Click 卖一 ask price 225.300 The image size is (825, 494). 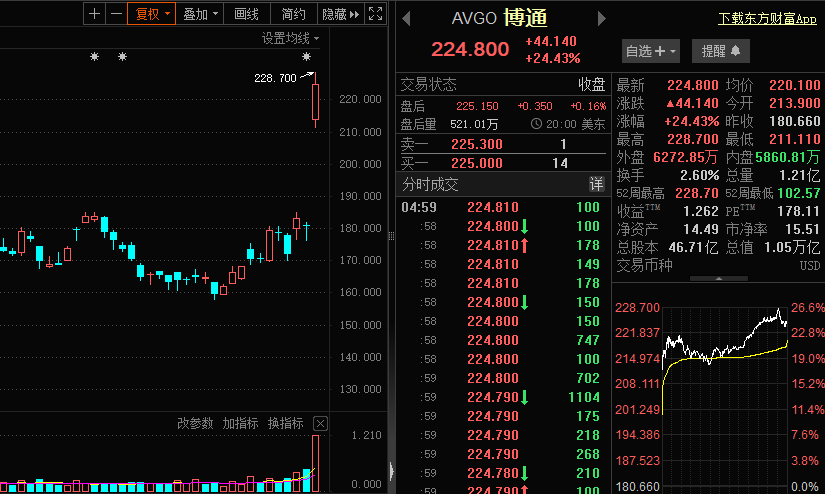tap(477, 144)
